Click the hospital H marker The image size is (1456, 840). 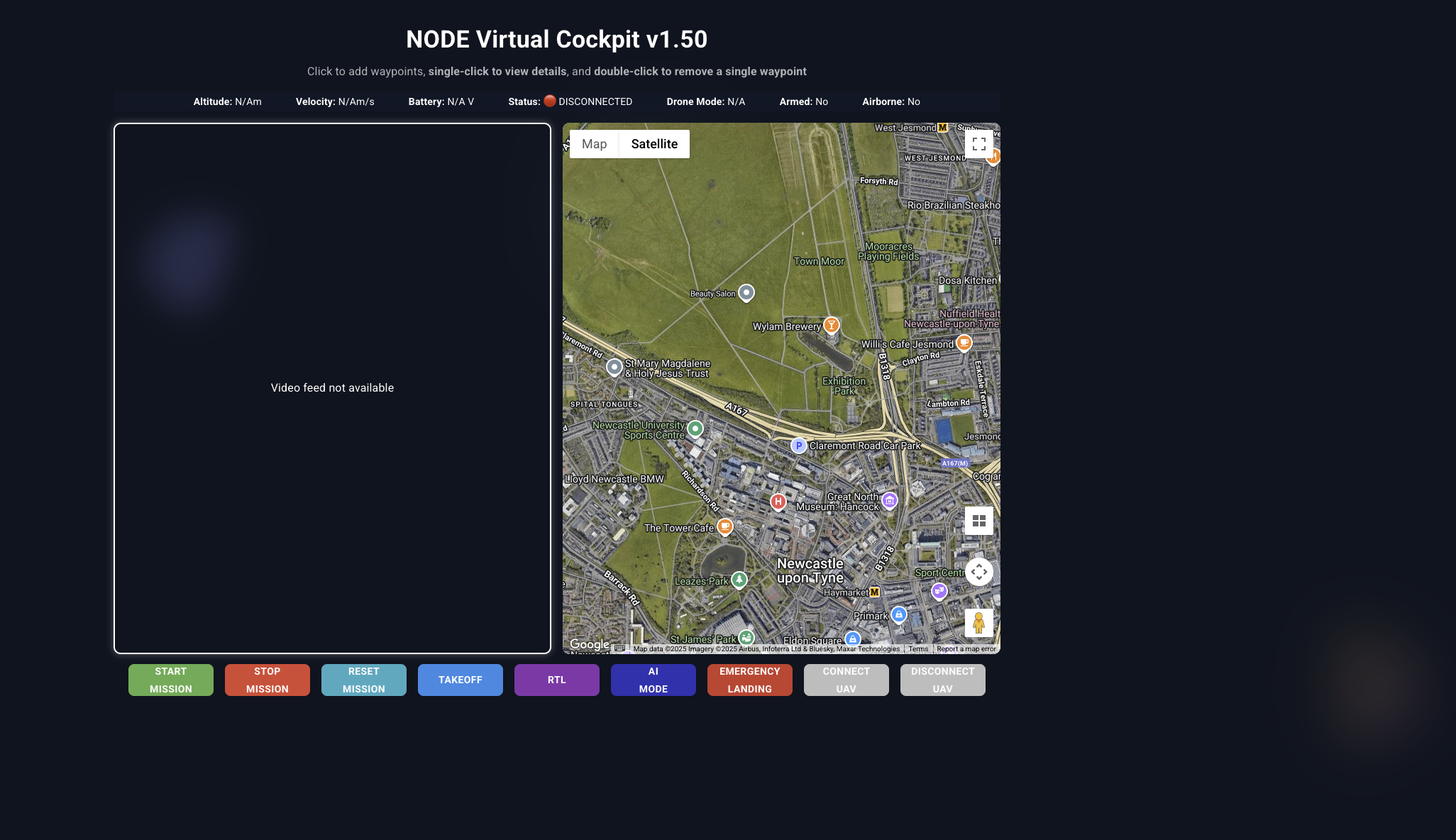pos(778,502)
